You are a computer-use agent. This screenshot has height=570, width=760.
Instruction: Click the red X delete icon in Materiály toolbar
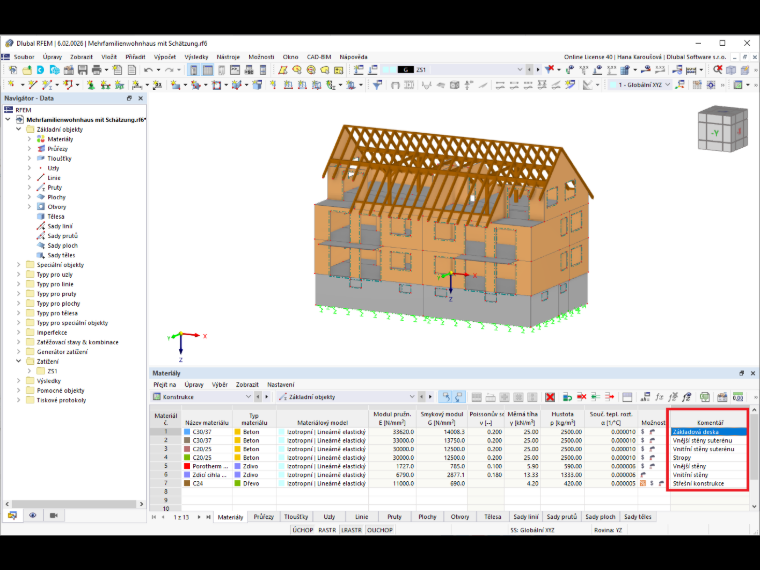pos(550,397)
